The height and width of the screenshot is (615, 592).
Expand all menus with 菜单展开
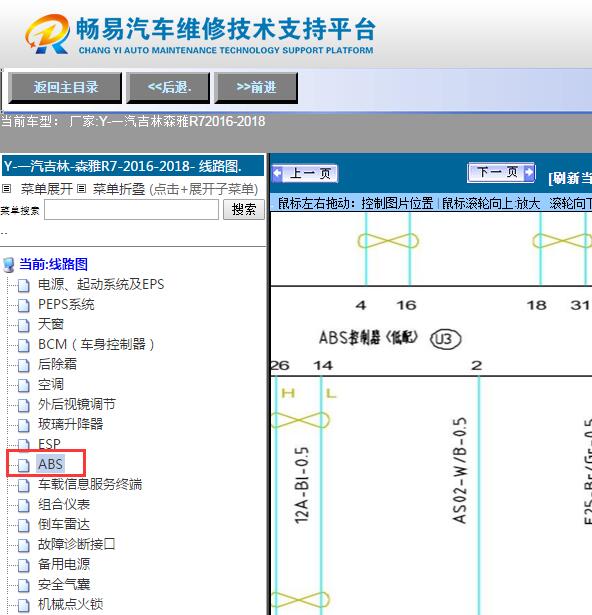coord(46,189)
